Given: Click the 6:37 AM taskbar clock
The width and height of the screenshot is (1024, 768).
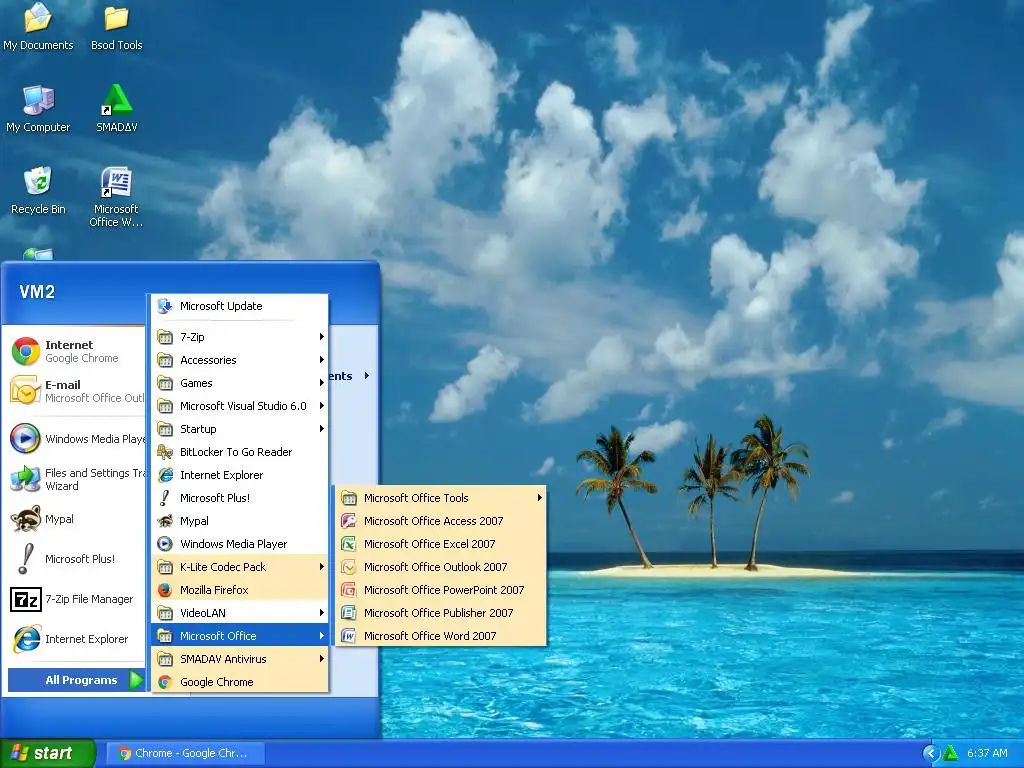Looking at the screenshot, I should coord(987,753).
